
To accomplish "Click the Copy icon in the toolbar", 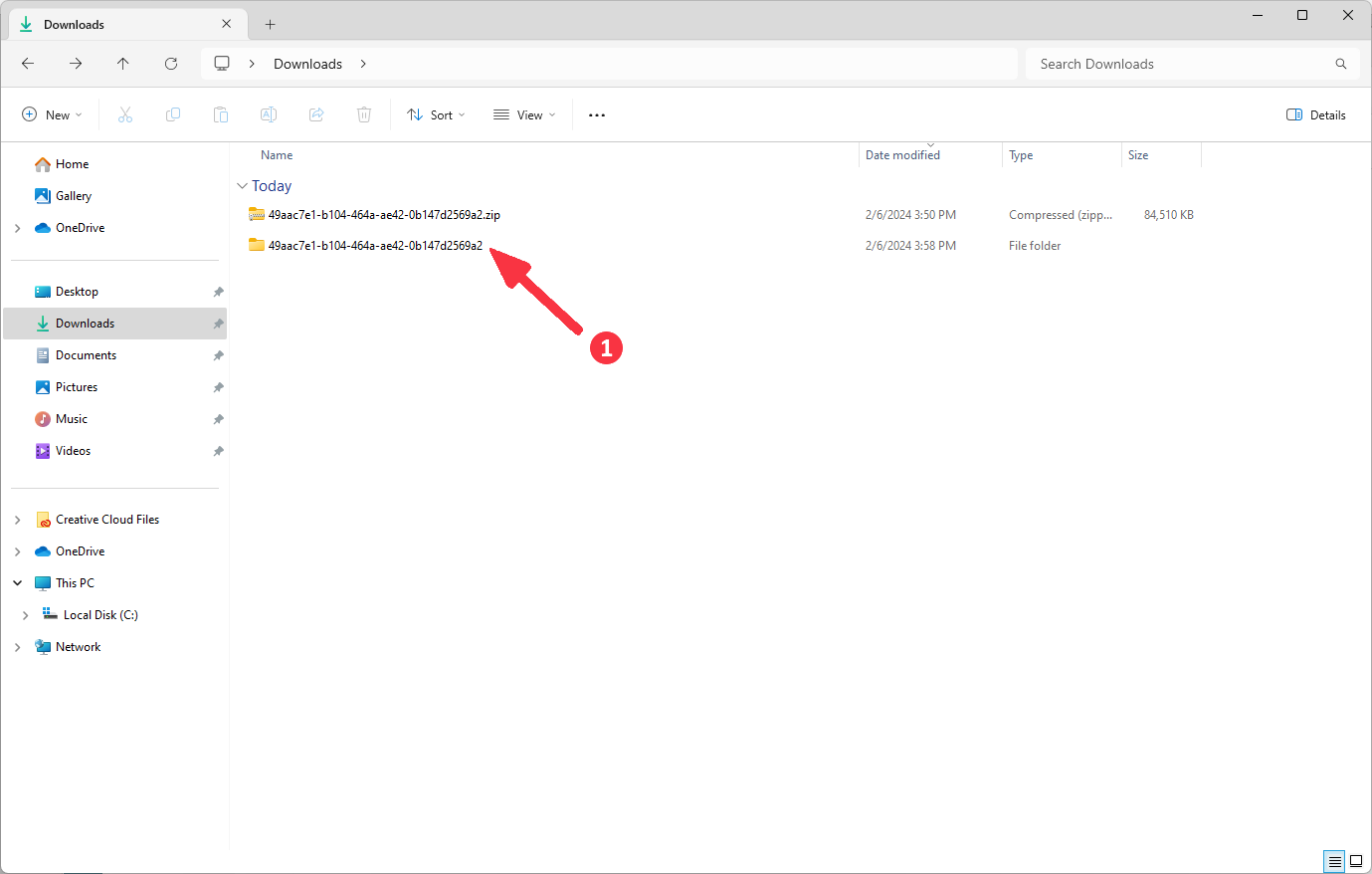I will [172, 114].
